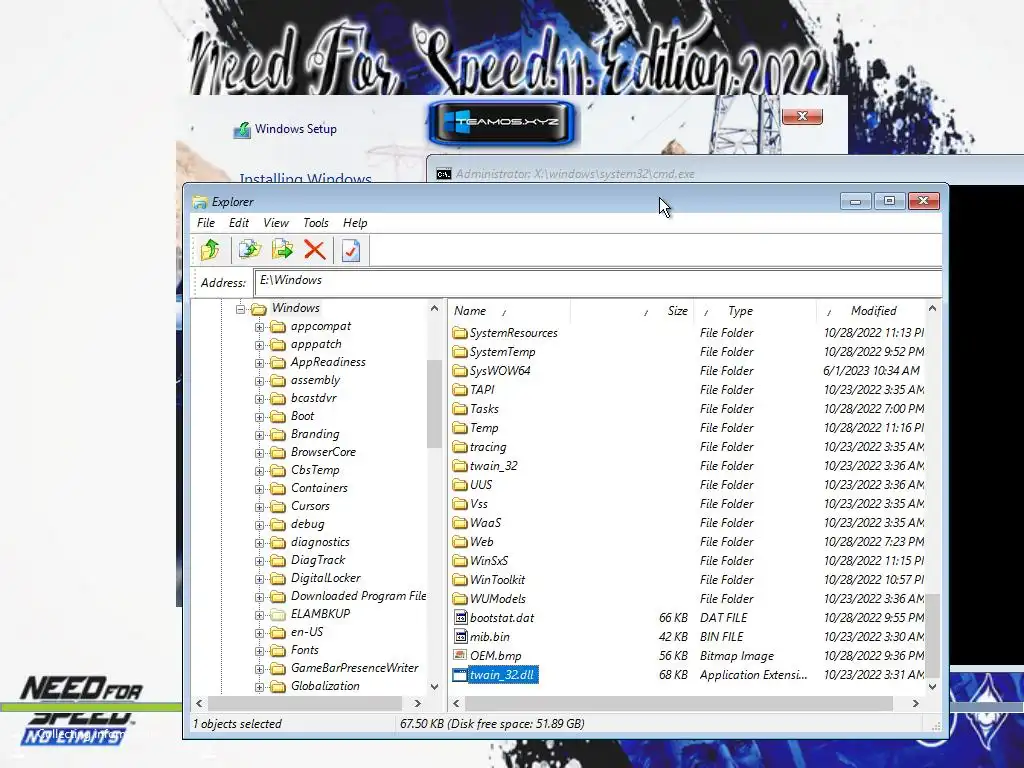Select the UUS folder icon
This screenshot has height=768, width=1024.
click(460, 485)
